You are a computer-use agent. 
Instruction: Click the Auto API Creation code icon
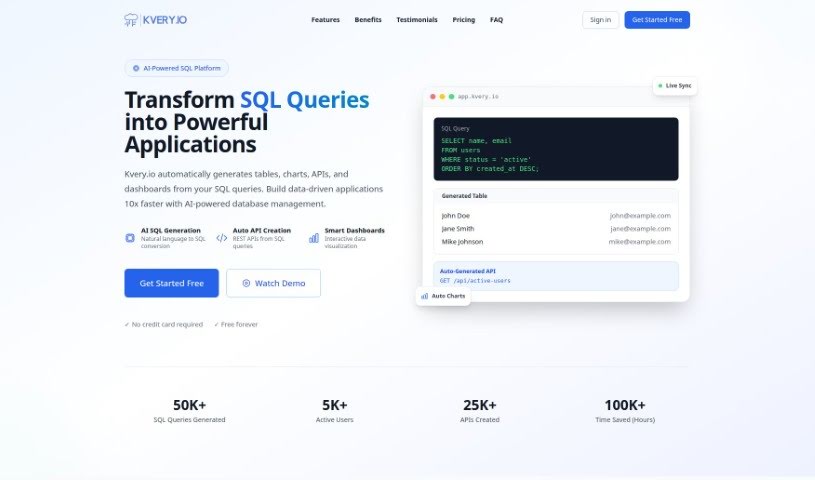221,238
